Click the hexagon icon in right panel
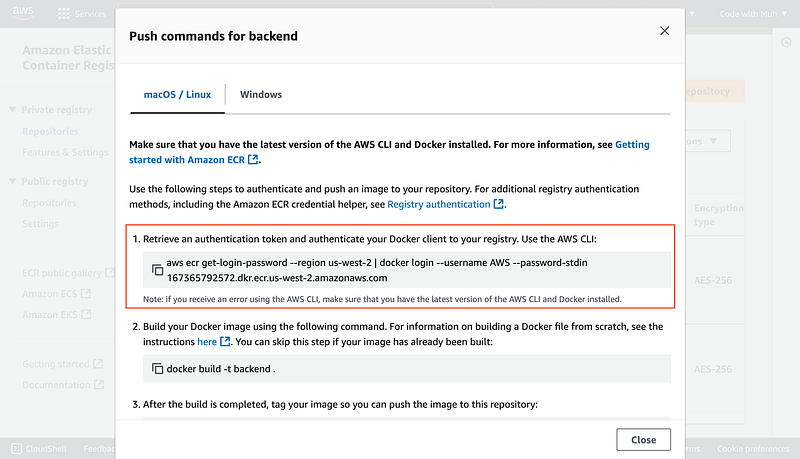Image resolution: width=800 pixels, height=459 pixels. 786,42
